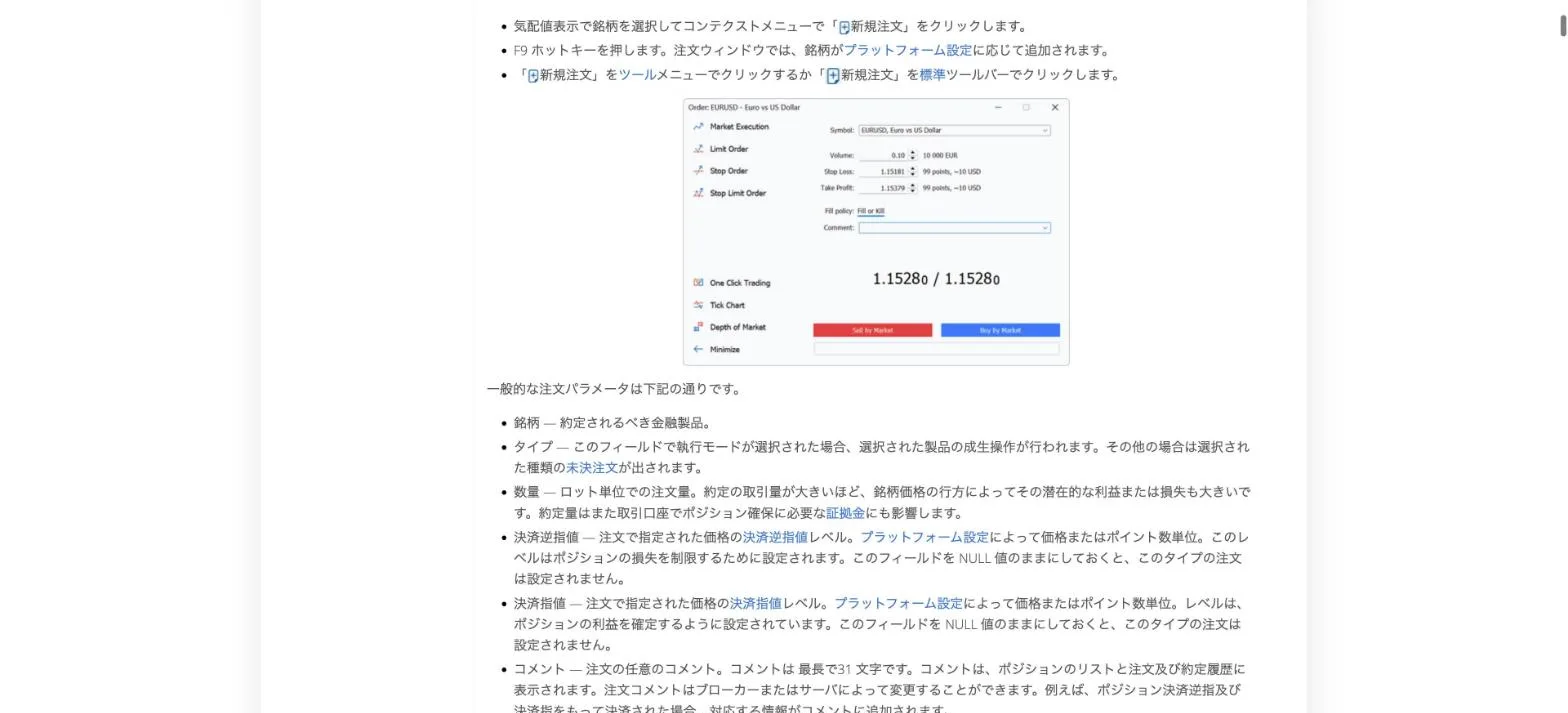
Task: Click the Order: EURUSD dialog title text
Action: (744, 107)
